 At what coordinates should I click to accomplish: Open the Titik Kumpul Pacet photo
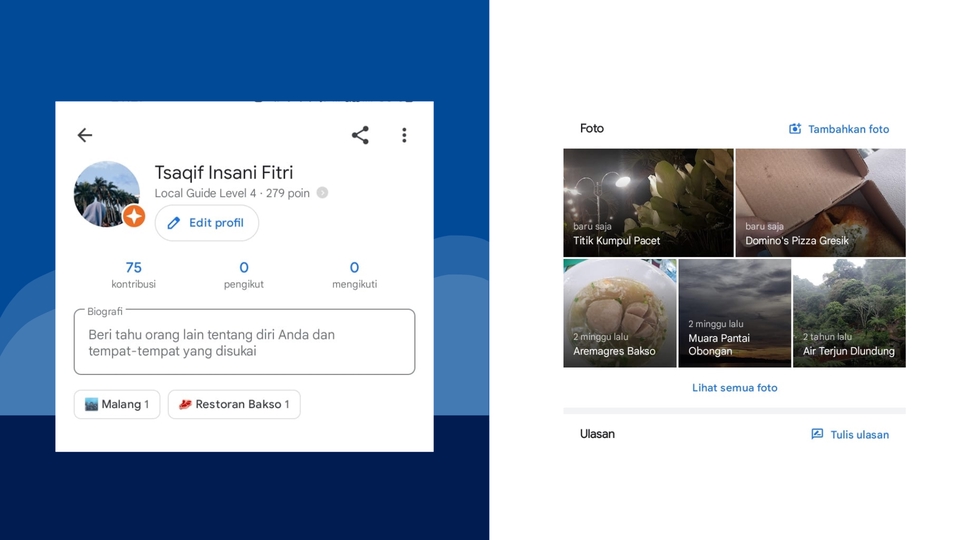tap(648, 203)
